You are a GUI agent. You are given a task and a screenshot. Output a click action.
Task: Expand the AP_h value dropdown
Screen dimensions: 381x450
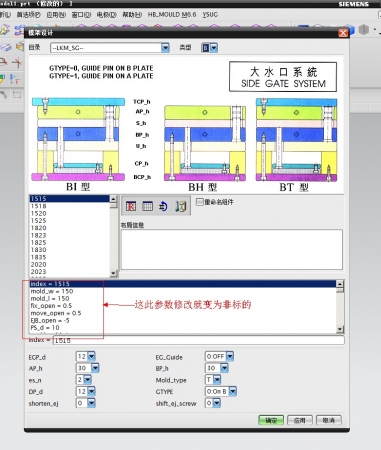pos(95,368)
